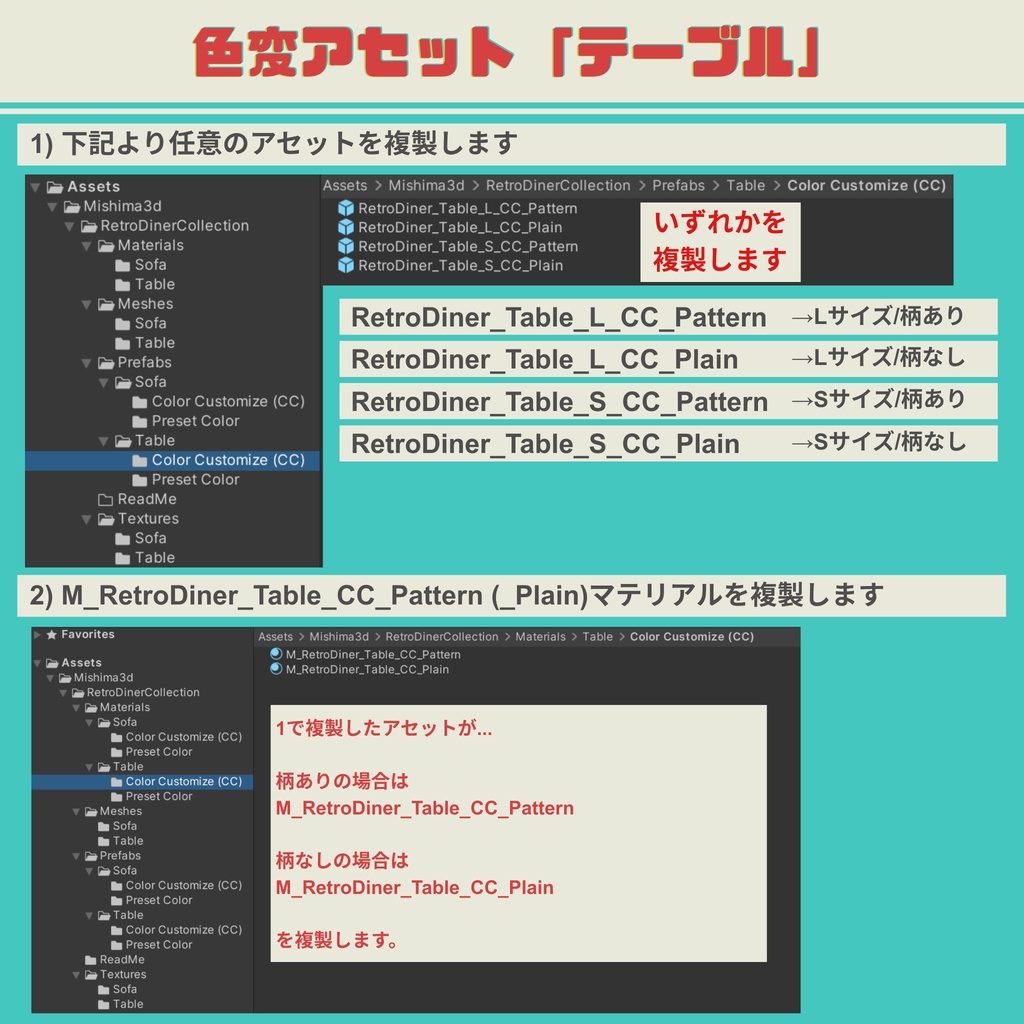Click the Favorites star icon
Image resolution: width=1024 pixels, height=1024 pixels.
point(52,634)
